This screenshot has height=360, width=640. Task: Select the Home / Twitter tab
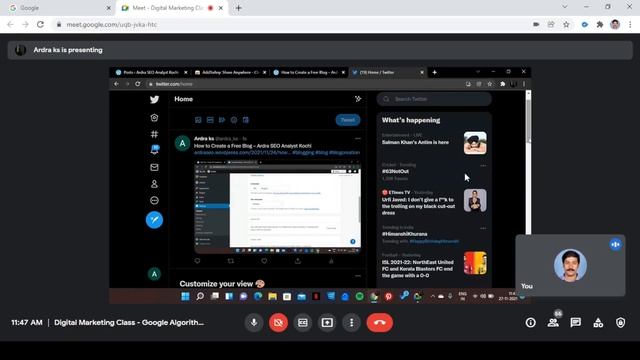[x=387, y=72]
